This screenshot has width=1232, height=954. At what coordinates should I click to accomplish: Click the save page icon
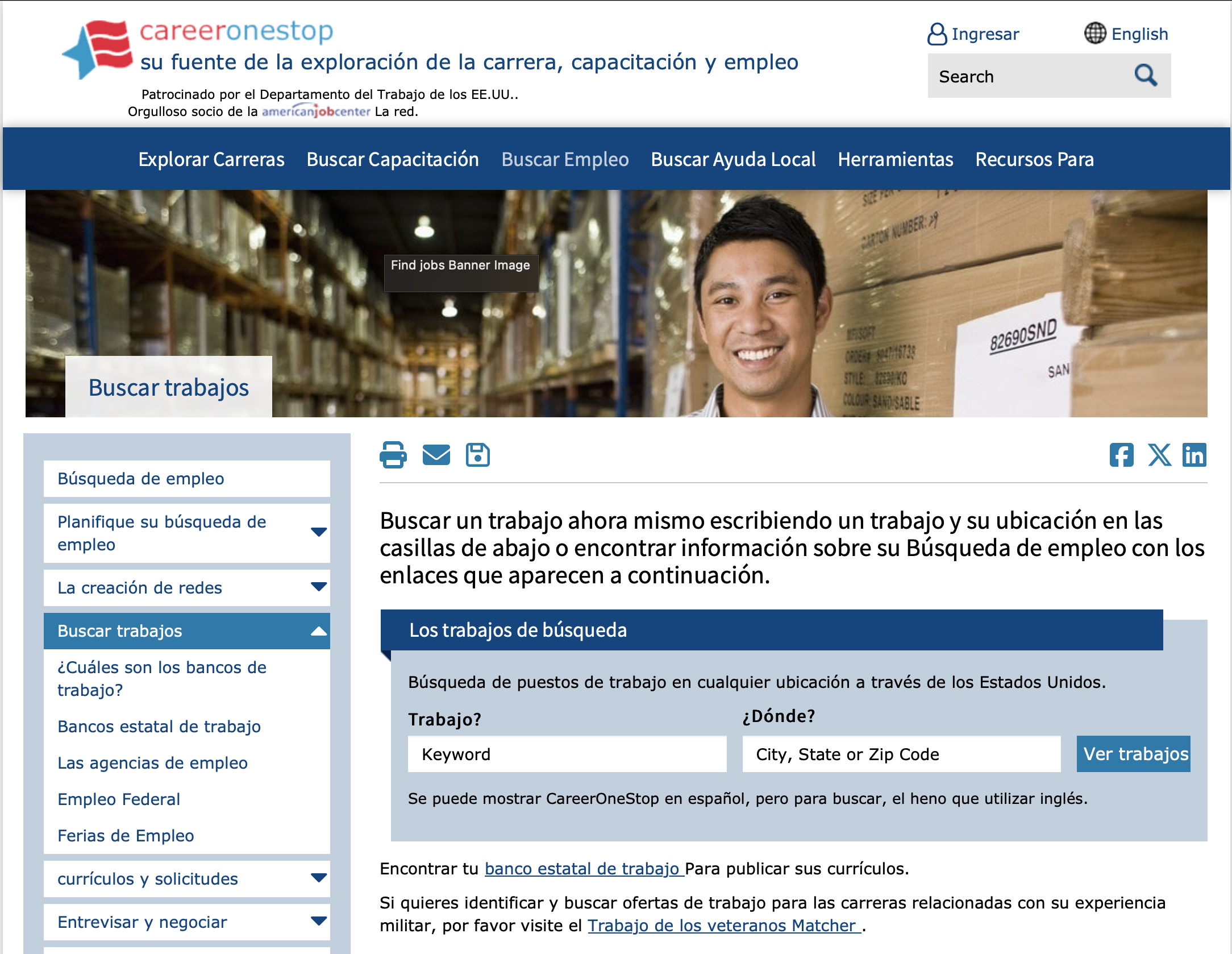[x=478, y=455]
